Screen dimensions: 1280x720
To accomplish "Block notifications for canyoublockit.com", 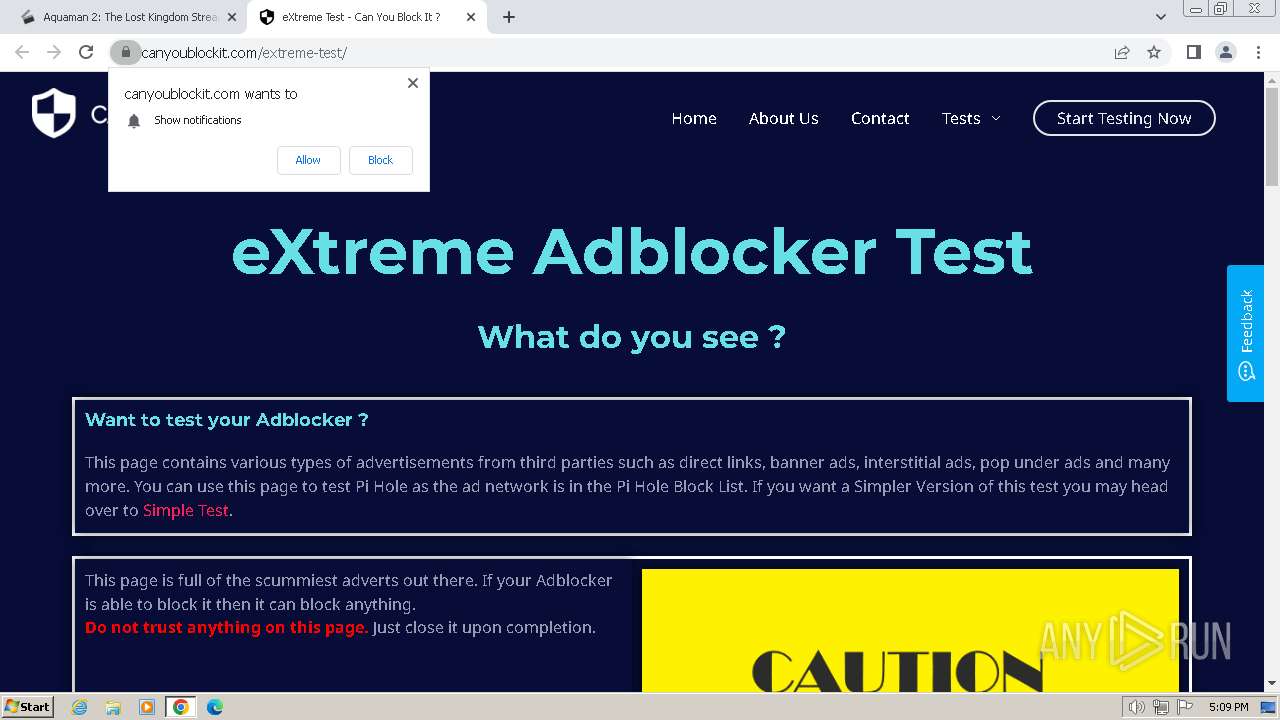I will (380, 160).
